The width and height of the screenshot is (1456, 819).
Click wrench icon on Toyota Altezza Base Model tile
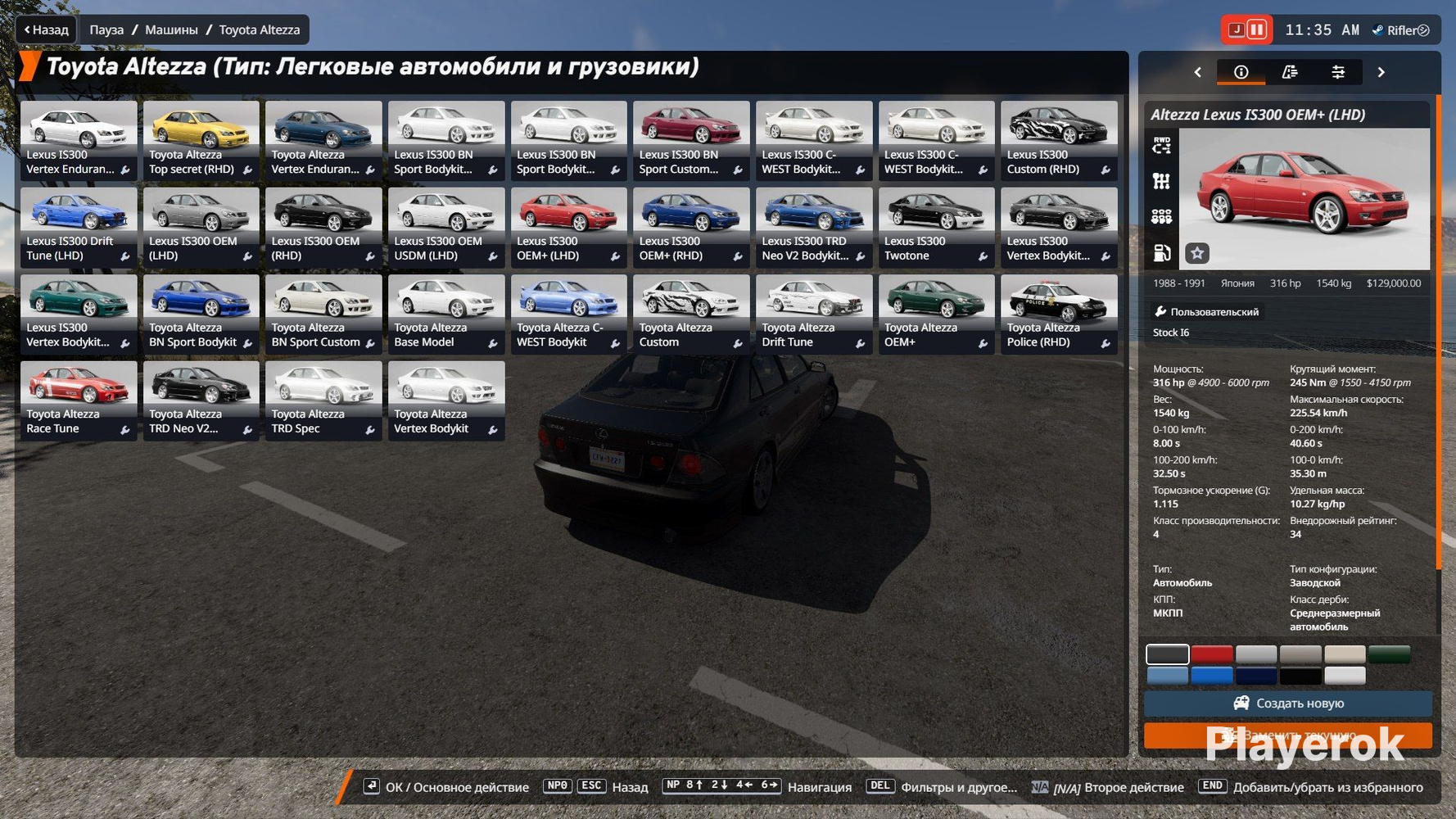coord(493,343)
